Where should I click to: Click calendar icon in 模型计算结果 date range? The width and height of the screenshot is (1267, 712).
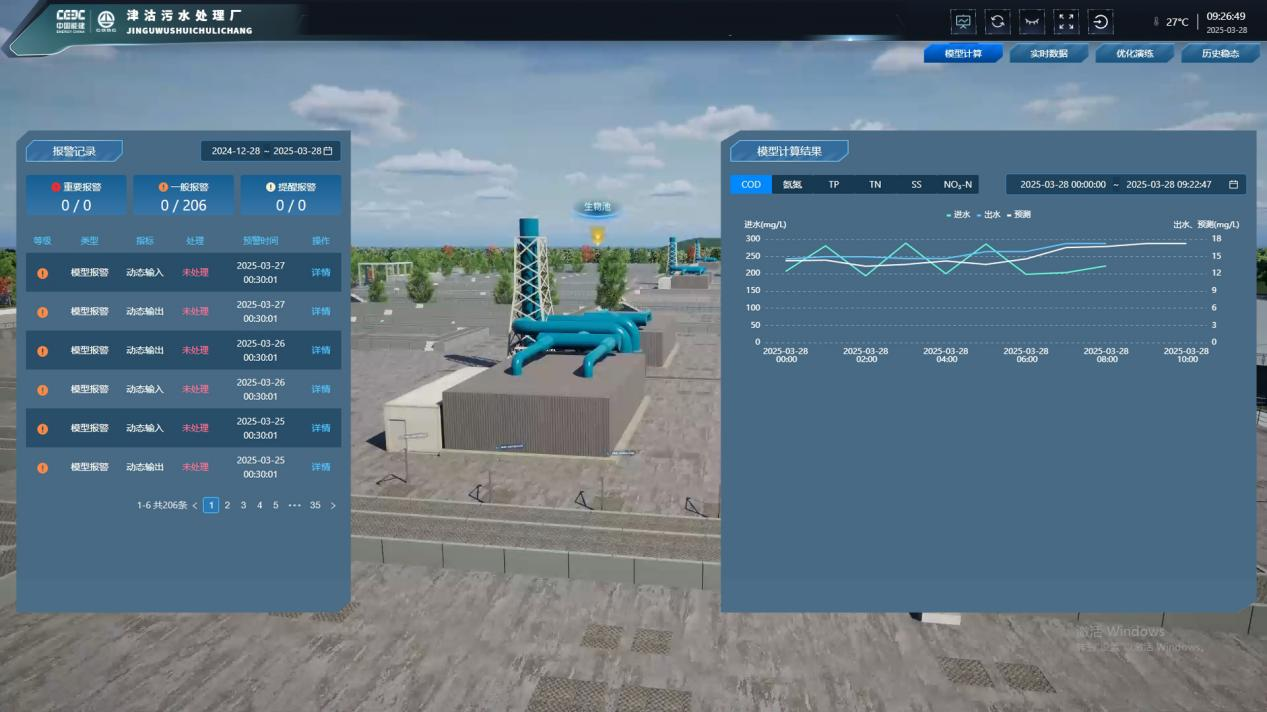coord(1233,185)
